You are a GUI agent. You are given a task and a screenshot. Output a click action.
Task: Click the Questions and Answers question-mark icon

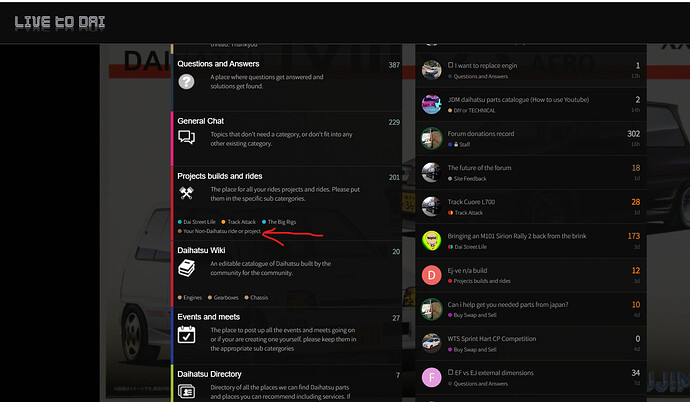pyautogui.click(x=186, y=81)
